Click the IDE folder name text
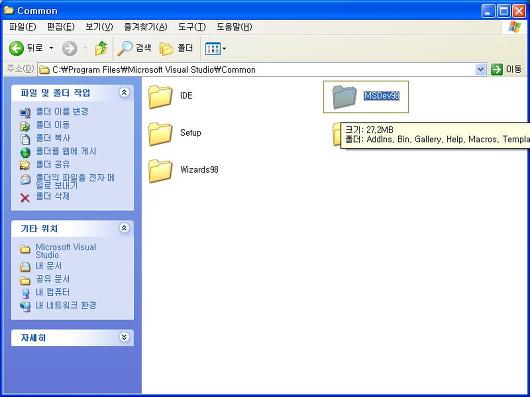The width and height of the screenshot is (530, 397). [186, 96]
